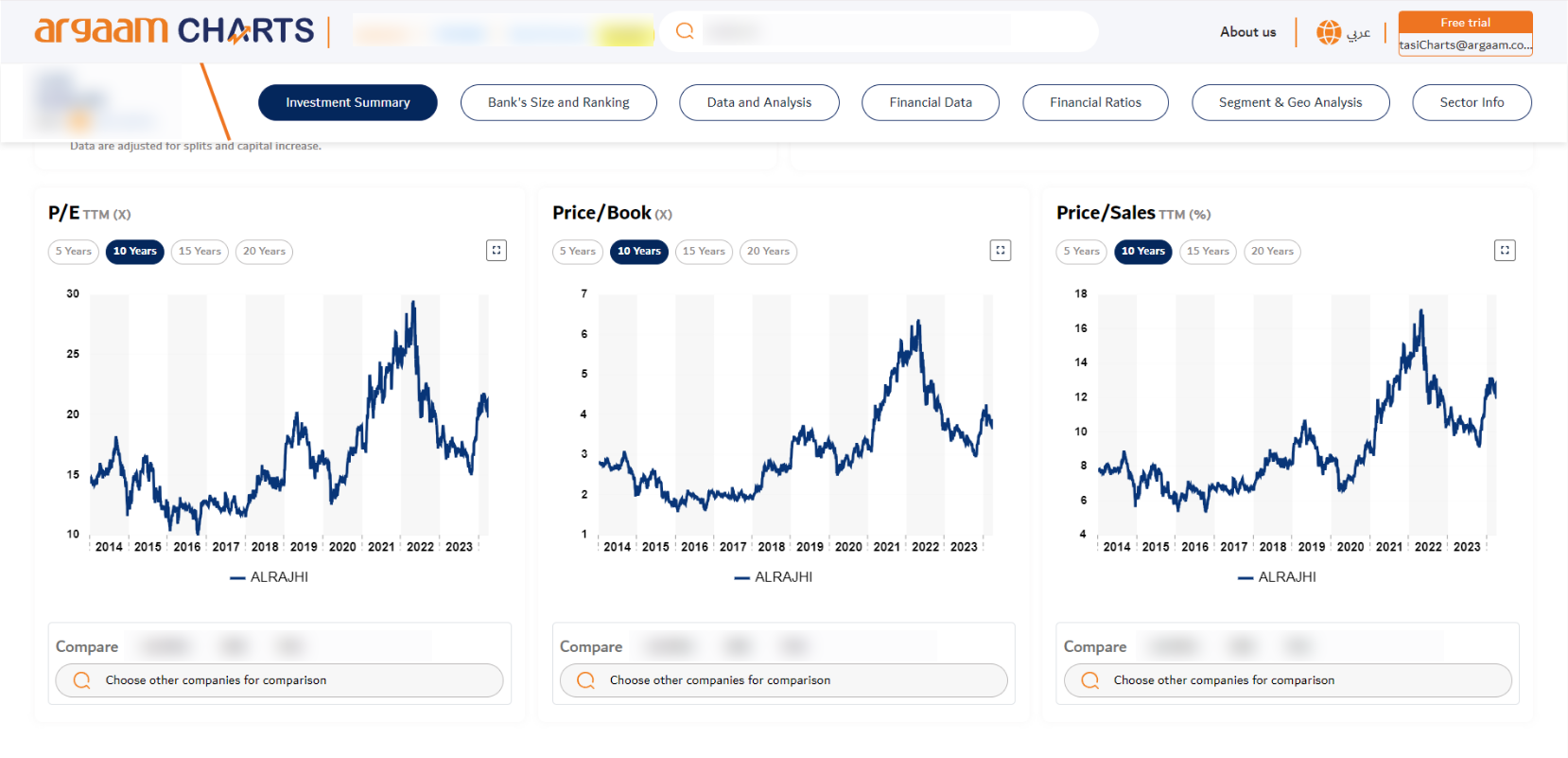The image size is (1568, 758).
Task: Select 20 Years on the P/E chart
Action: 264,252
